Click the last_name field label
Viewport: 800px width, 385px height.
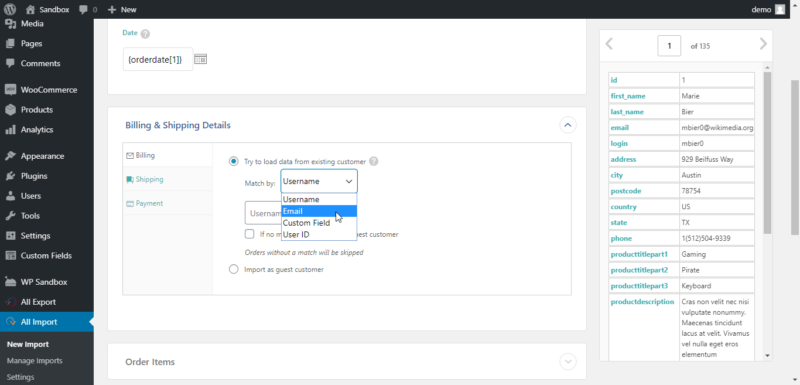627,112
